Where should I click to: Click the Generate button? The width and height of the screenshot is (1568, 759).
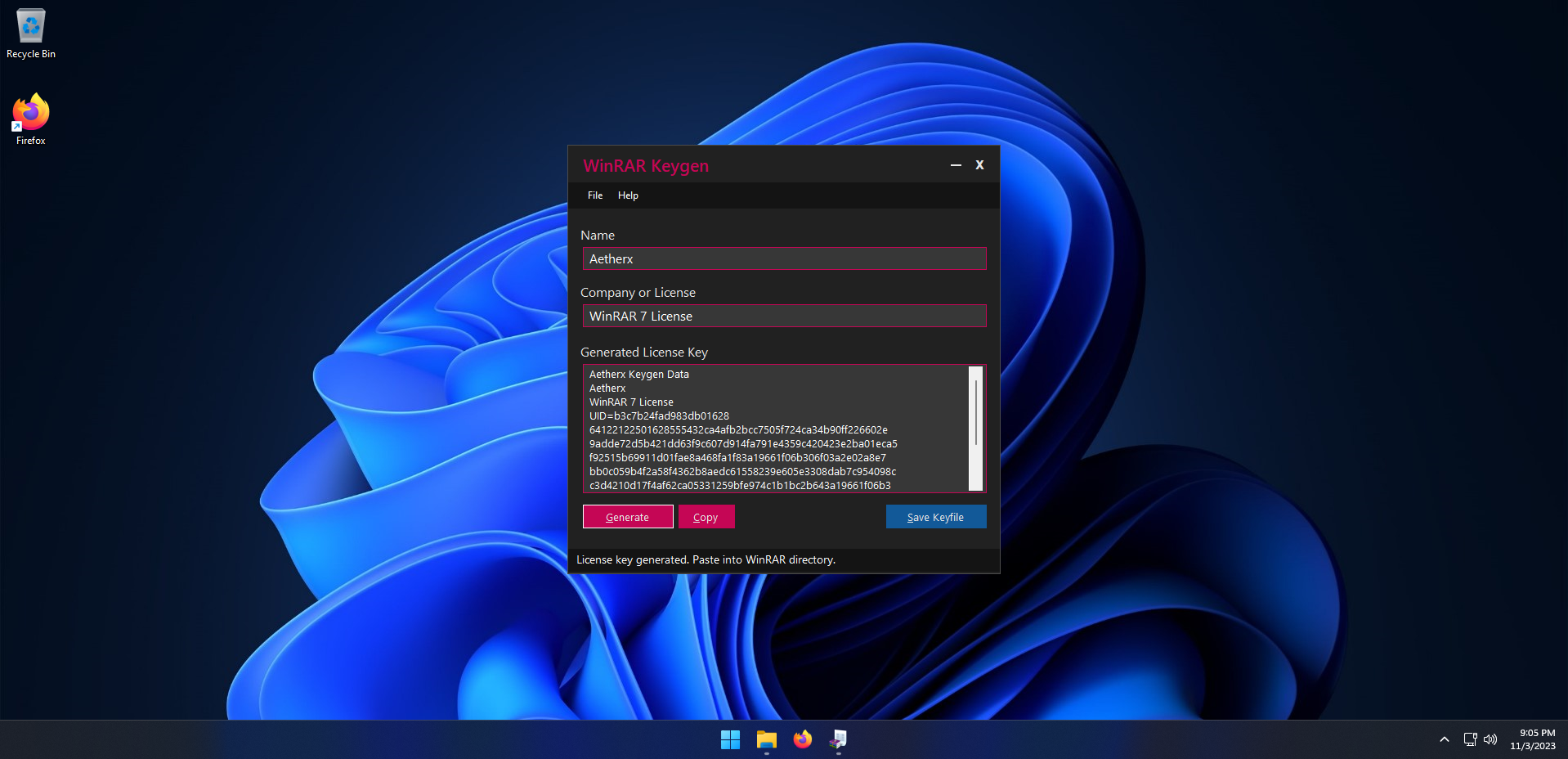[628, 517]
